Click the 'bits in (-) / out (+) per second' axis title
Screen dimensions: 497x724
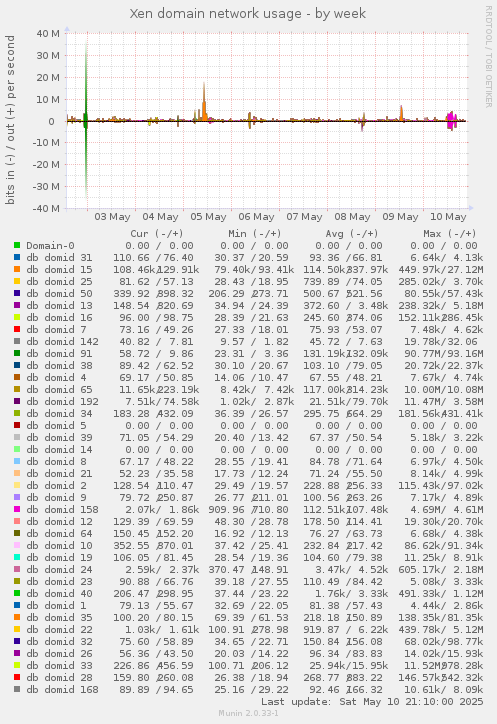tap(10, 120)
